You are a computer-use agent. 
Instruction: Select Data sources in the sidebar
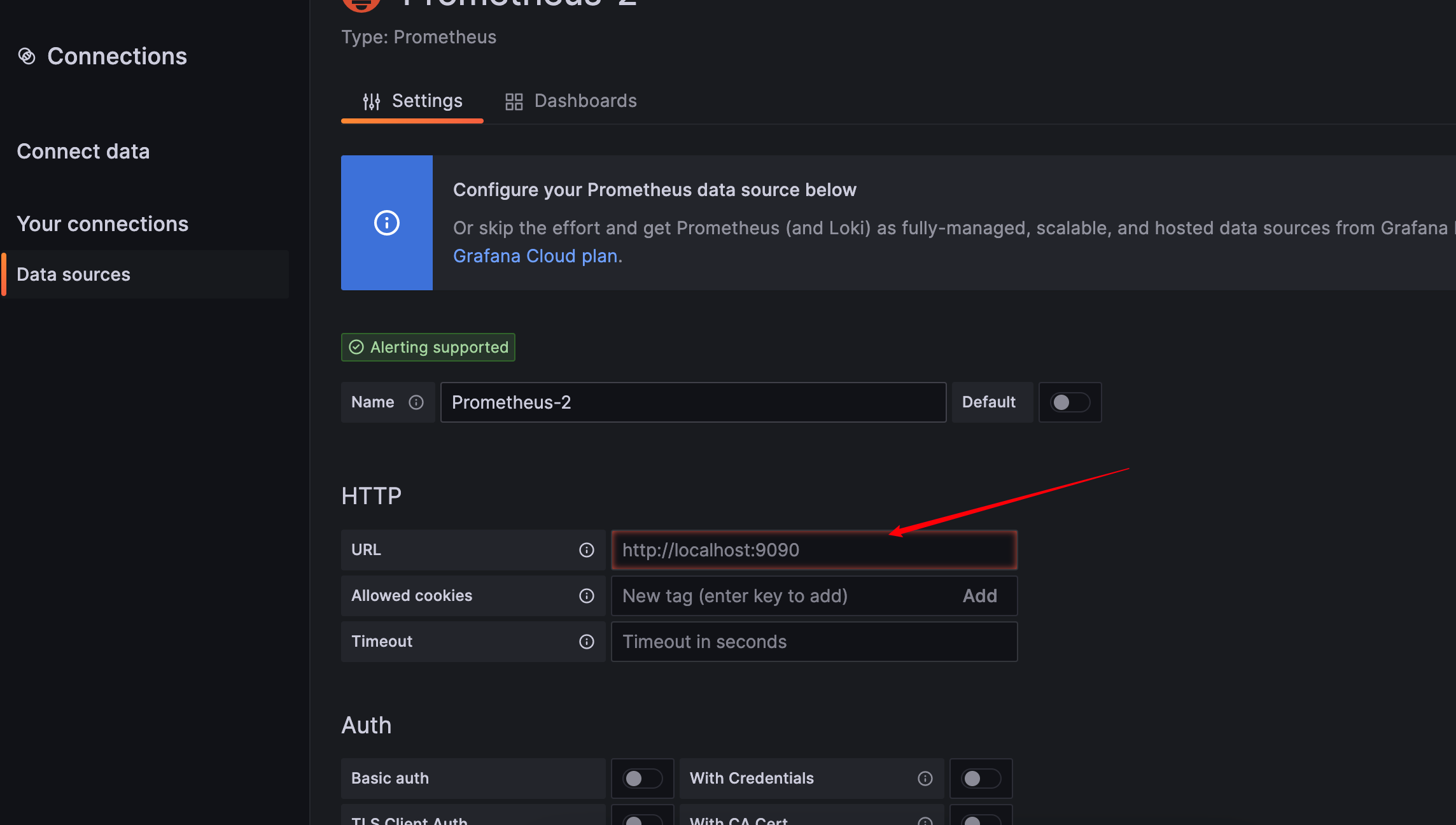coord(145,274)
